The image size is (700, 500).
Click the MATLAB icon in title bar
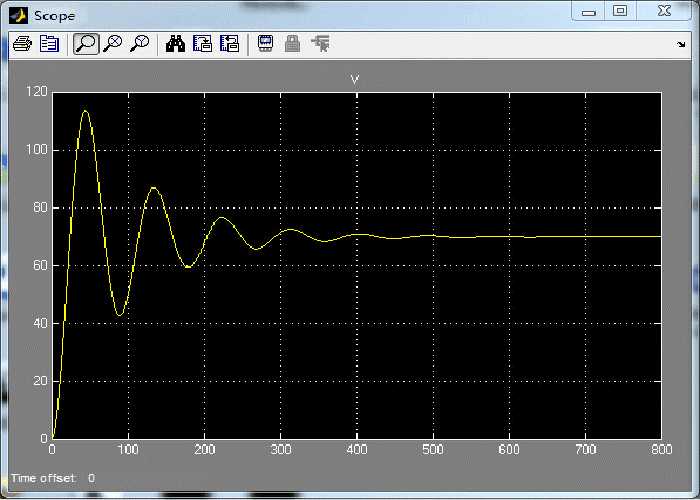18,16
